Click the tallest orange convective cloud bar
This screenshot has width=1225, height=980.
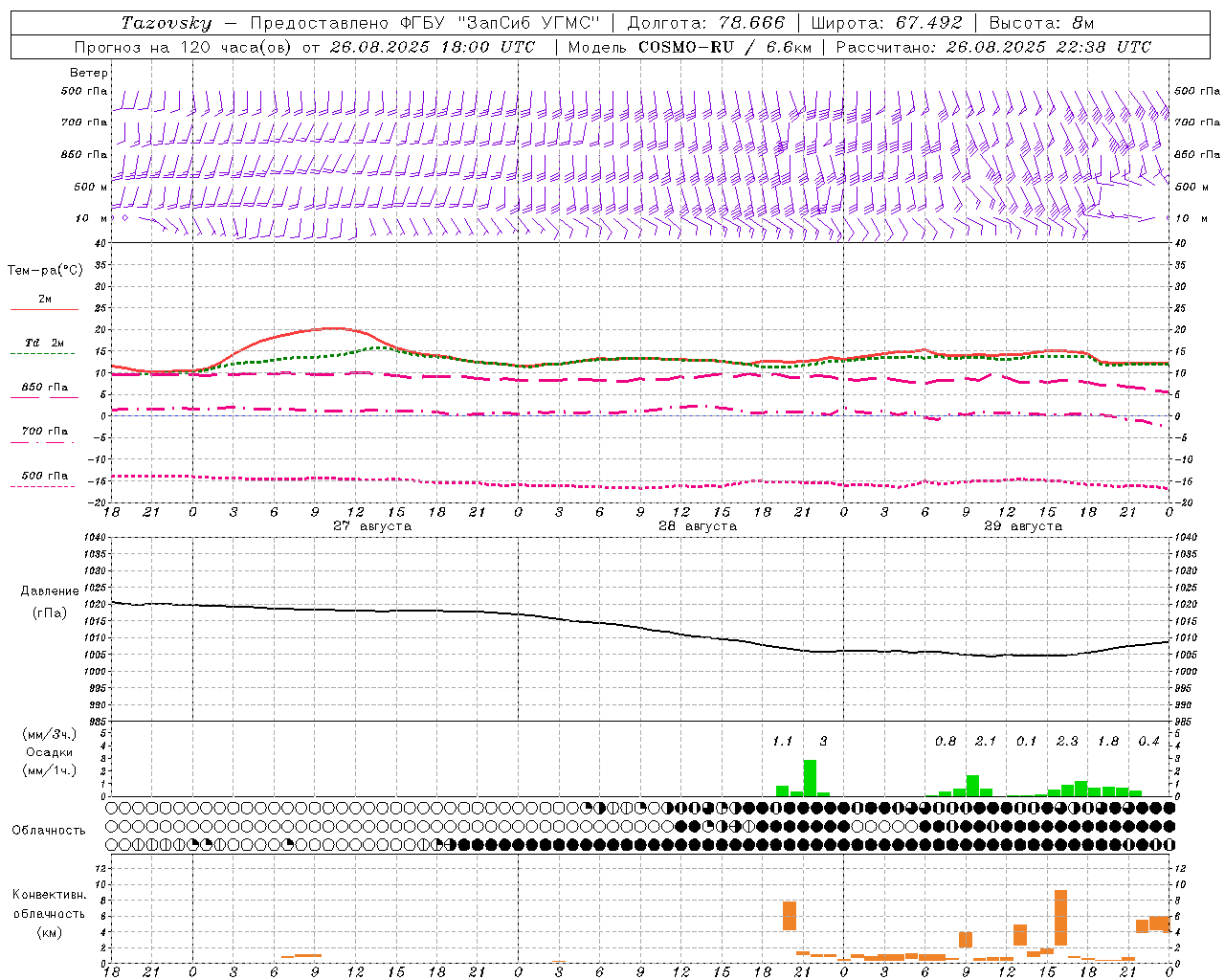[1060, 918]
